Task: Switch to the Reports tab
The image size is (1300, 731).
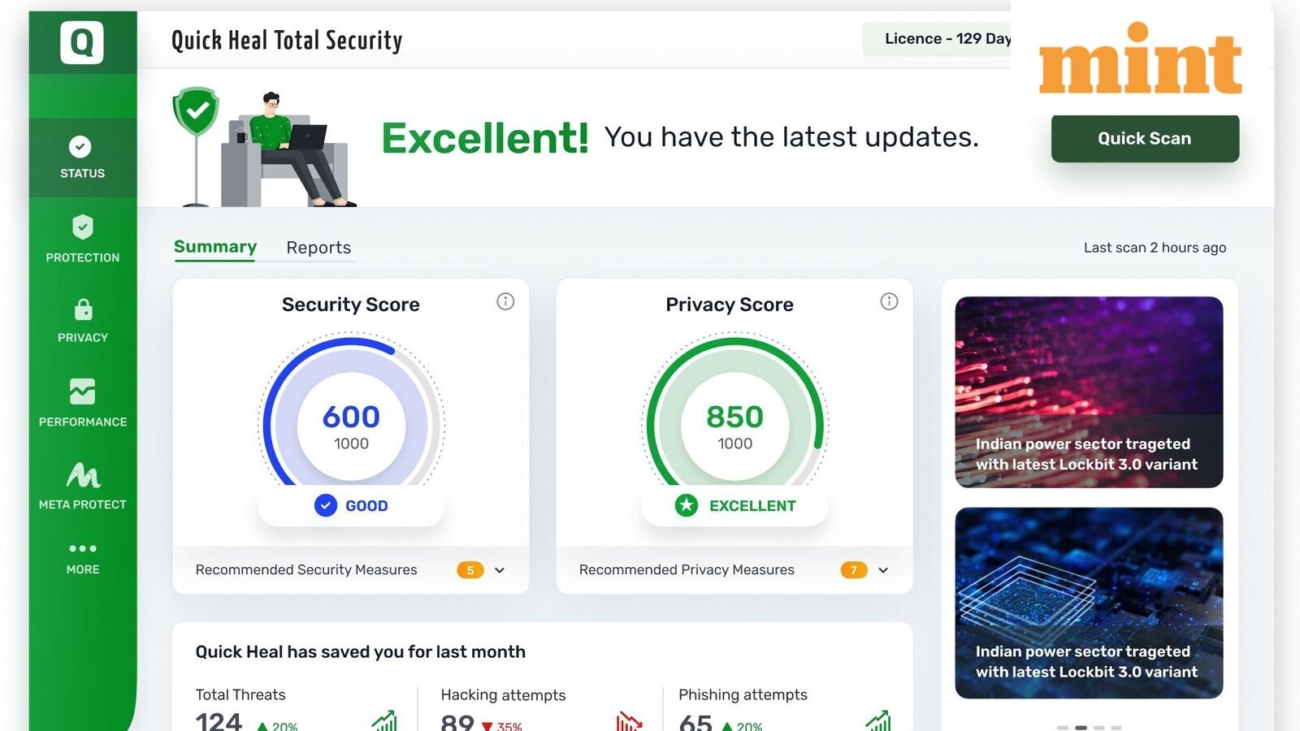Action: coord(318,248)
